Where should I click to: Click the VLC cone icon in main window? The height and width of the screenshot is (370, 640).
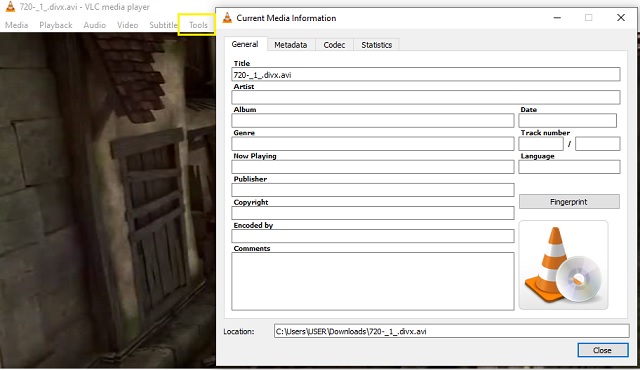(10, 7)
